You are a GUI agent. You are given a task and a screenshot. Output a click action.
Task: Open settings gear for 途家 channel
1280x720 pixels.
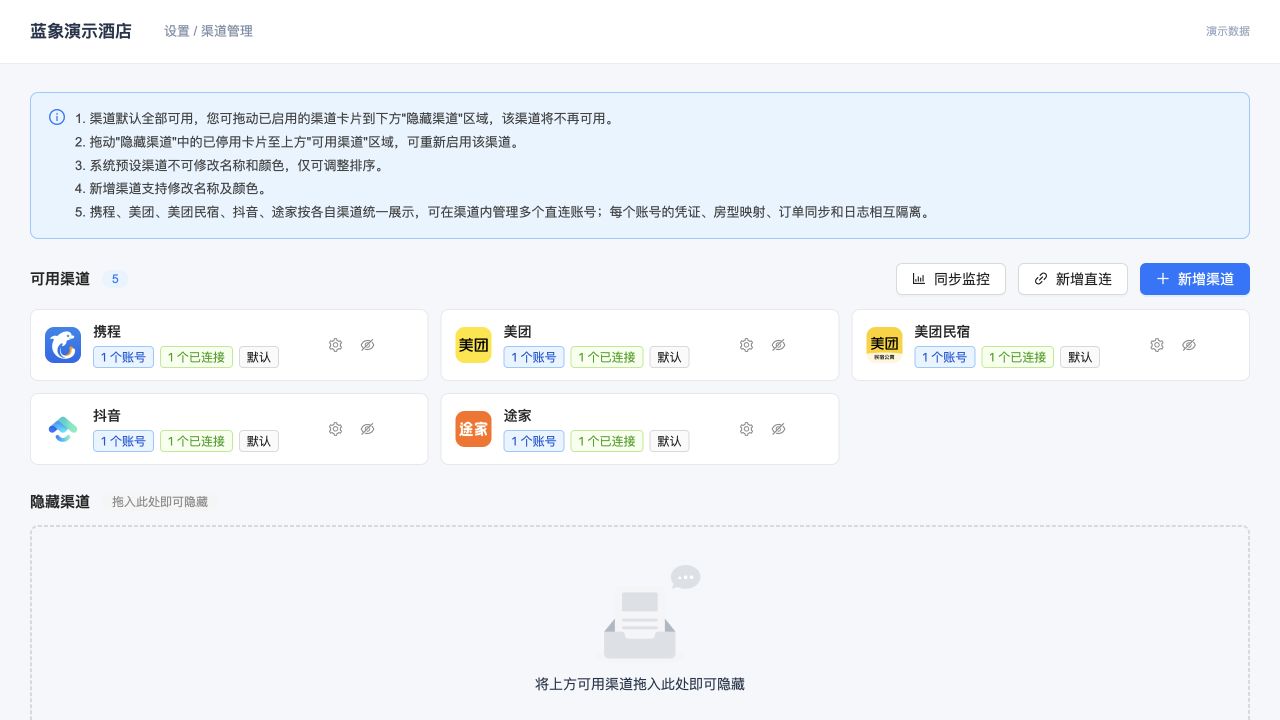click(x=746, y=429)
